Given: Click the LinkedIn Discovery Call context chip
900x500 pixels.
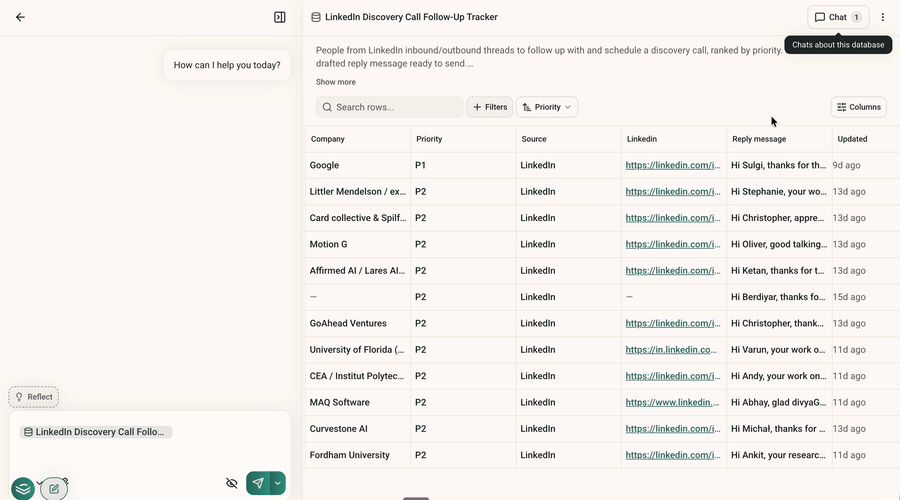Looking at the screenshot, I should [96, 432].
